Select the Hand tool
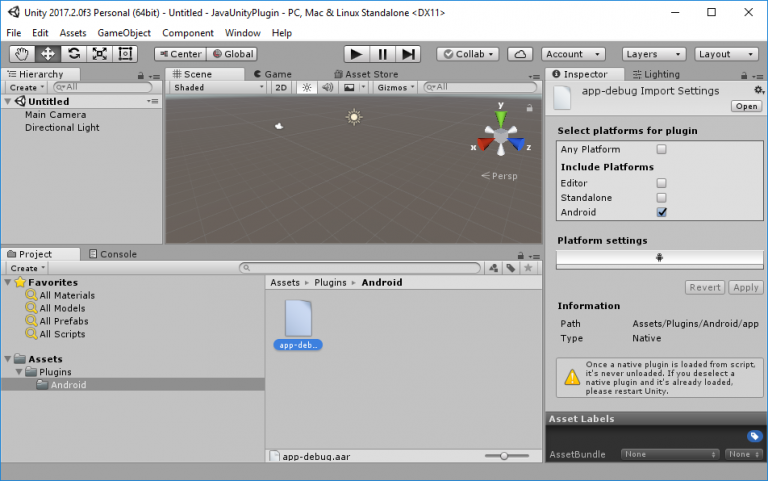This screenshot has width=768, height=481. tap(22, 54)
